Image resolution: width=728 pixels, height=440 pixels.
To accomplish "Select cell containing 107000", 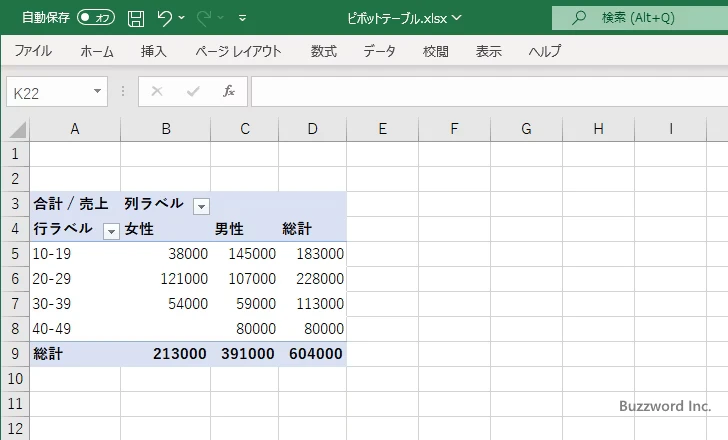I will [245, 279].
